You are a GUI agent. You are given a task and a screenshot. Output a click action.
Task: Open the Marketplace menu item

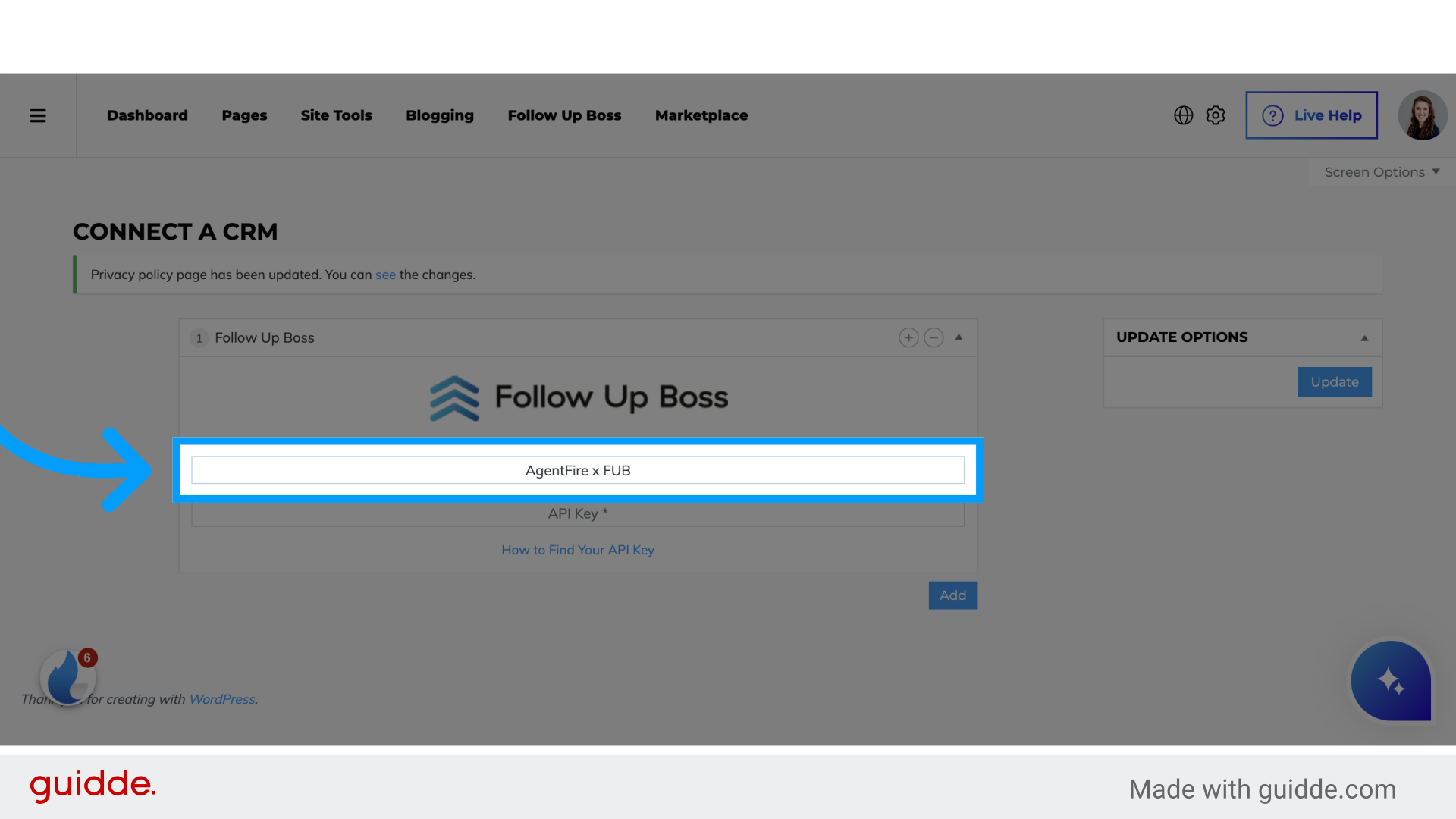pyautogui.click(x=701, y=115)
